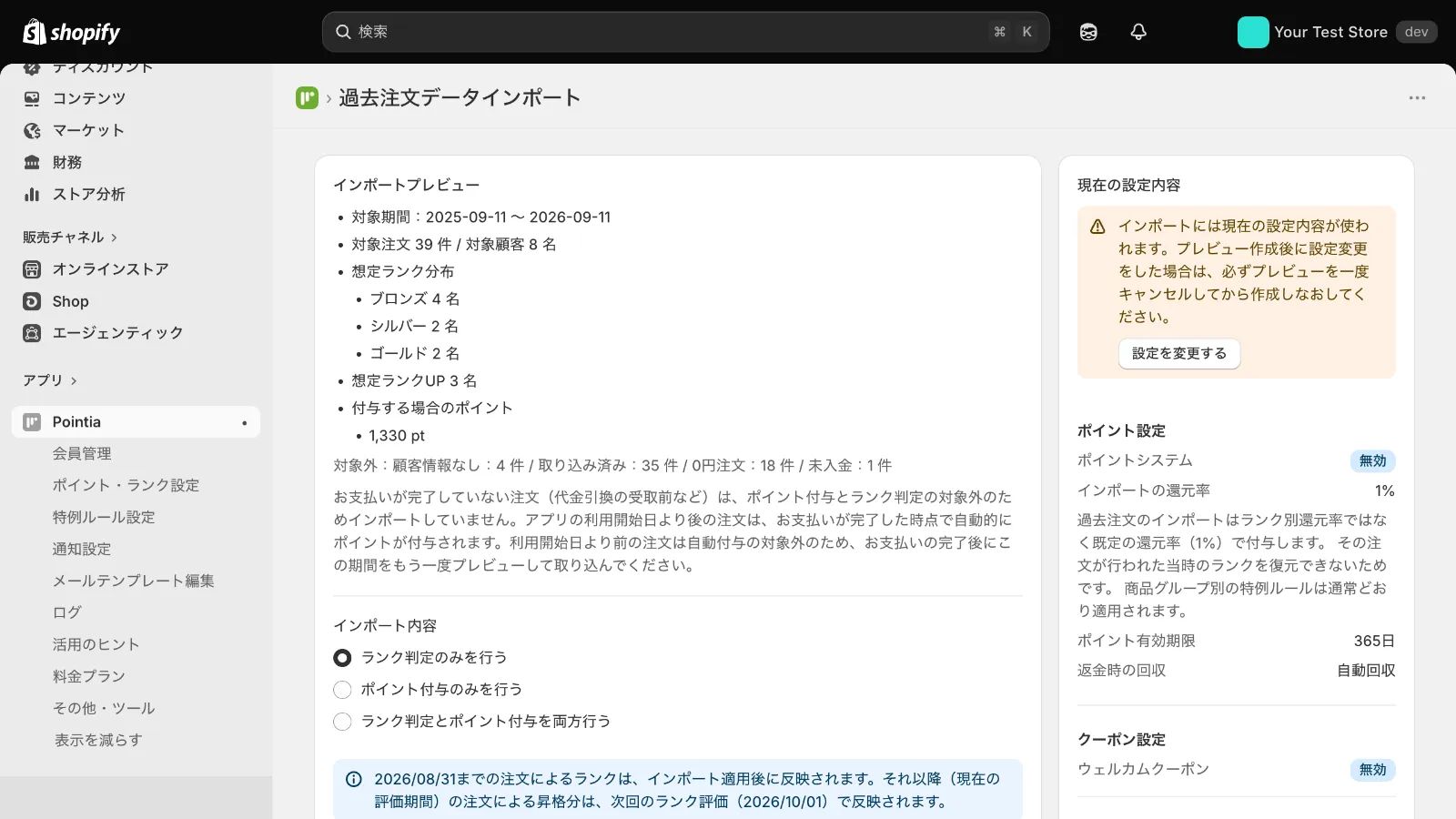
Task: Open 会員管理 in the Pointia menu
Action: [82, 453]
